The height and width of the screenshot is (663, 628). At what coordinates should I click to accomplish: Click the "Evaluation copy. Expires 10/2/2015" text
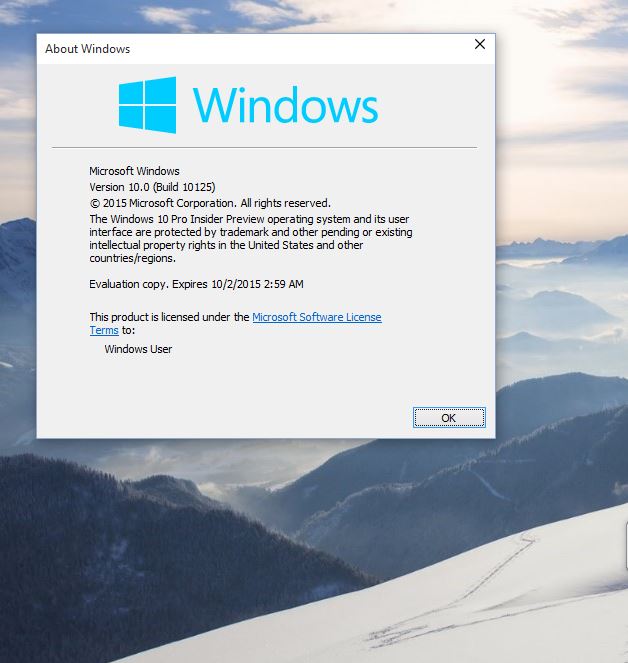click(196, 284)
